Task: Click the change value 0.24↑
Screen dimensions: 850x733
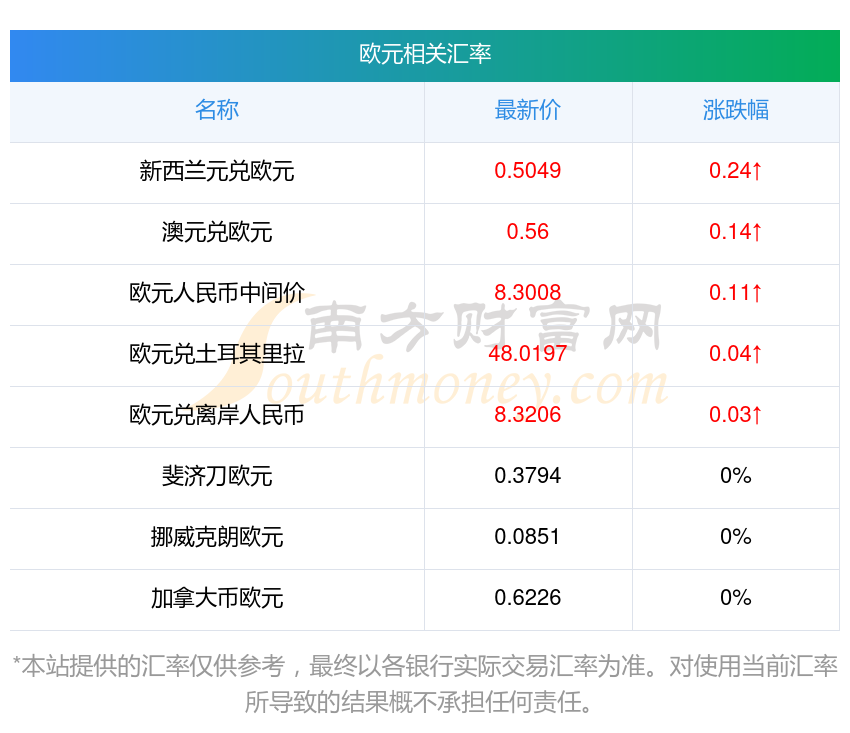Action: (x=736, y=171)
